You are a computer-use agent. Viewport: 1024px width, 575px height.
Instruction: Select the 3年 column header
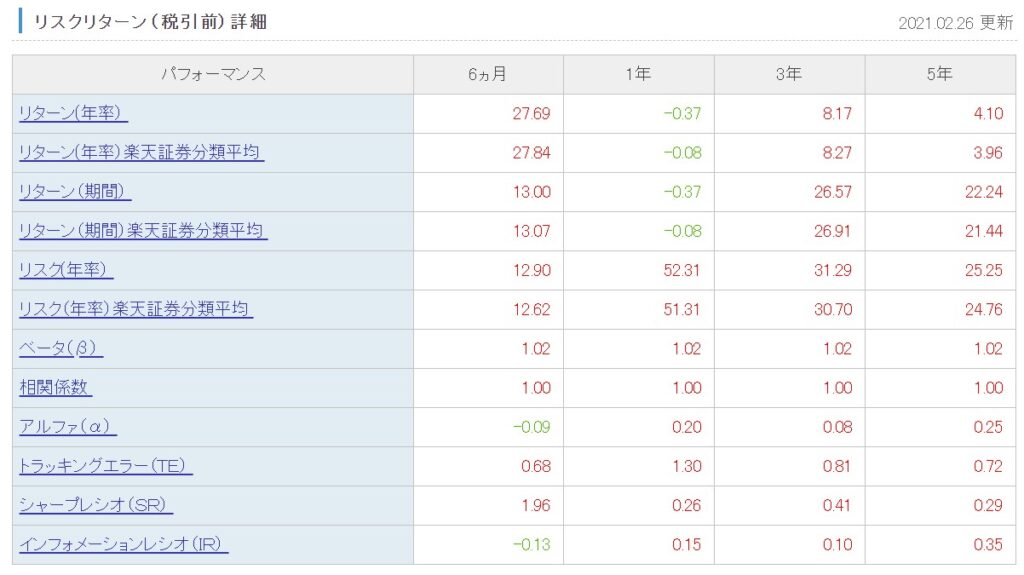[x=788, y=75]
